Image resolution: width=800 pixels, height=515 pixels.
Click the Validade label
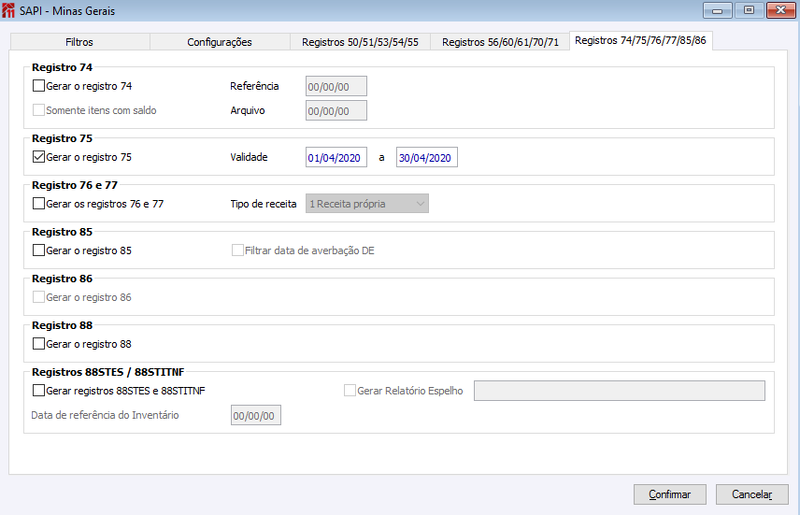pyautogui.click(x=249, y=157)
